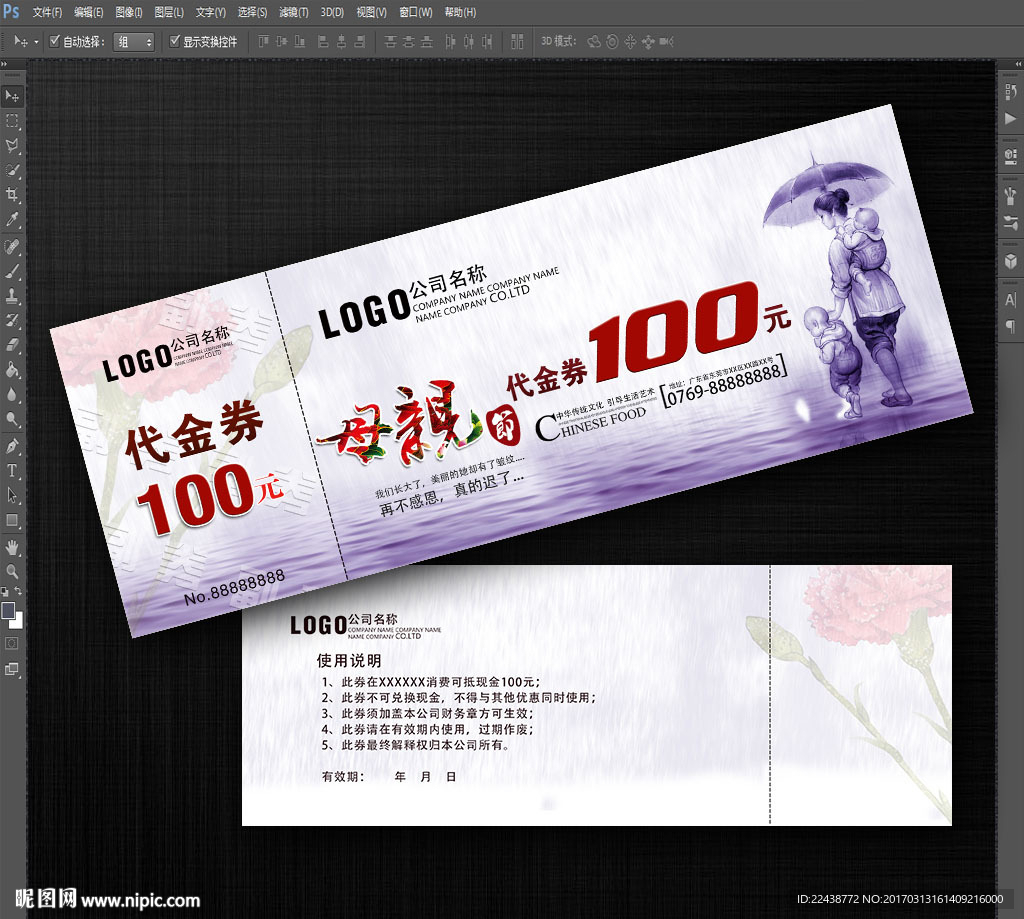Click the 3D roll mode icon
Viewport: 1024px width, 919px height.
(x=612, y=42)
